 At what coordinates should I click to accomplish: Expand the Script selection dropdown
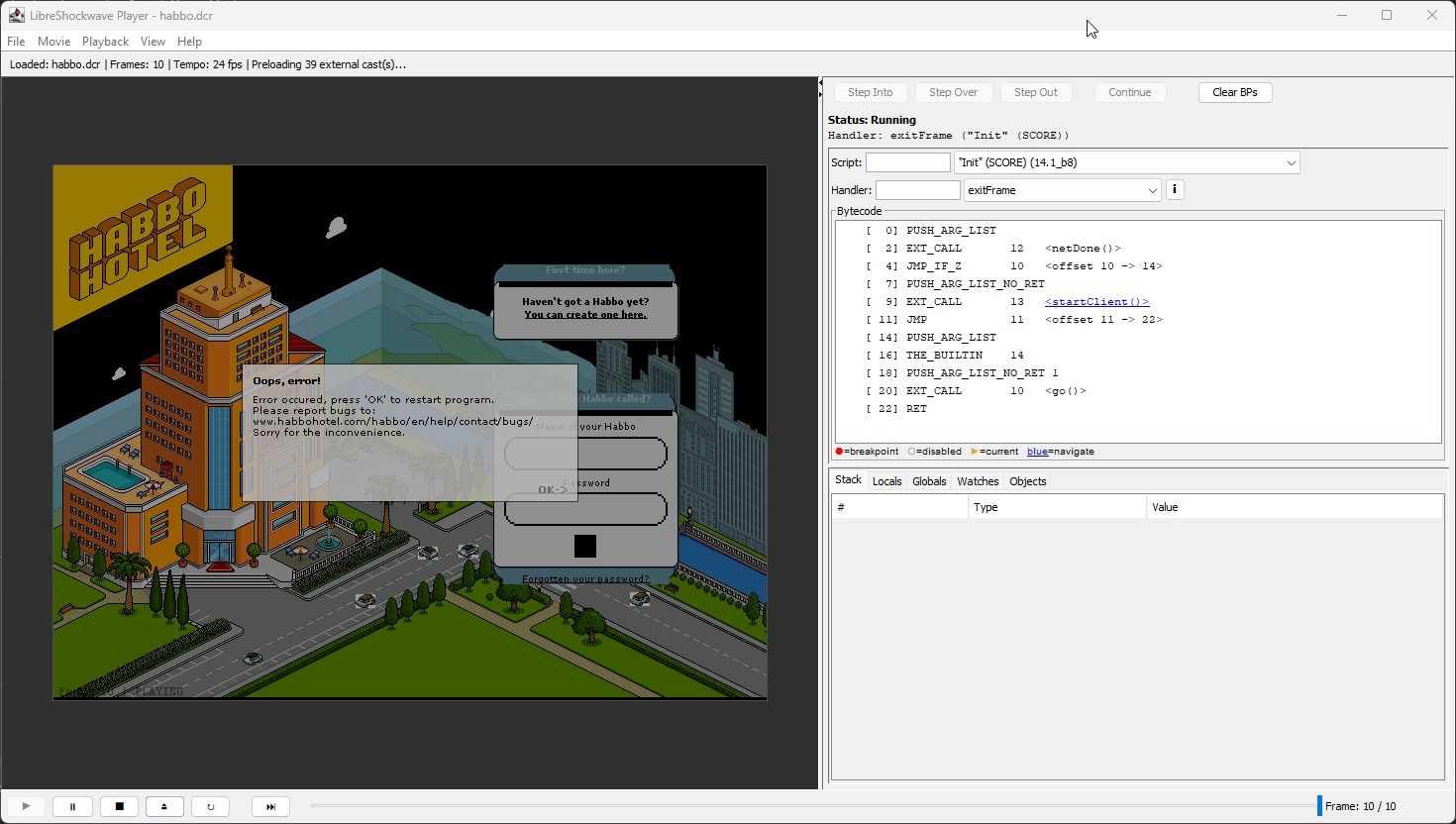point(1126,162)
